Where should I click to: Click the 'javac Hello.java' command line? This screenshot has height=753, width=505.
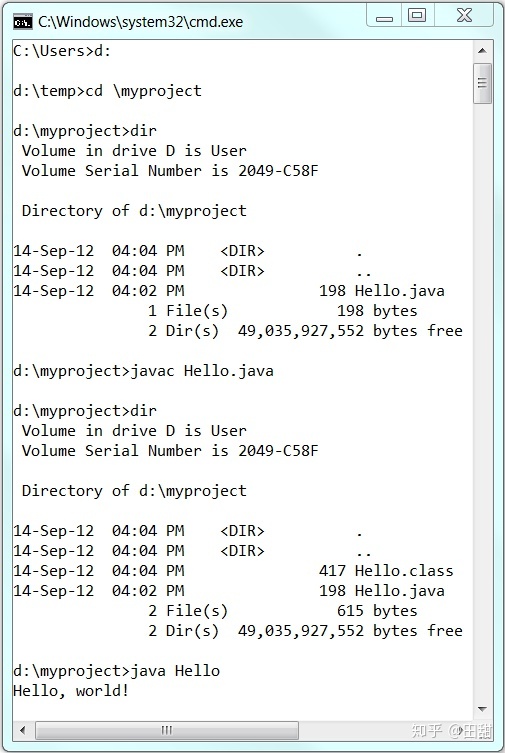[143, 371]
